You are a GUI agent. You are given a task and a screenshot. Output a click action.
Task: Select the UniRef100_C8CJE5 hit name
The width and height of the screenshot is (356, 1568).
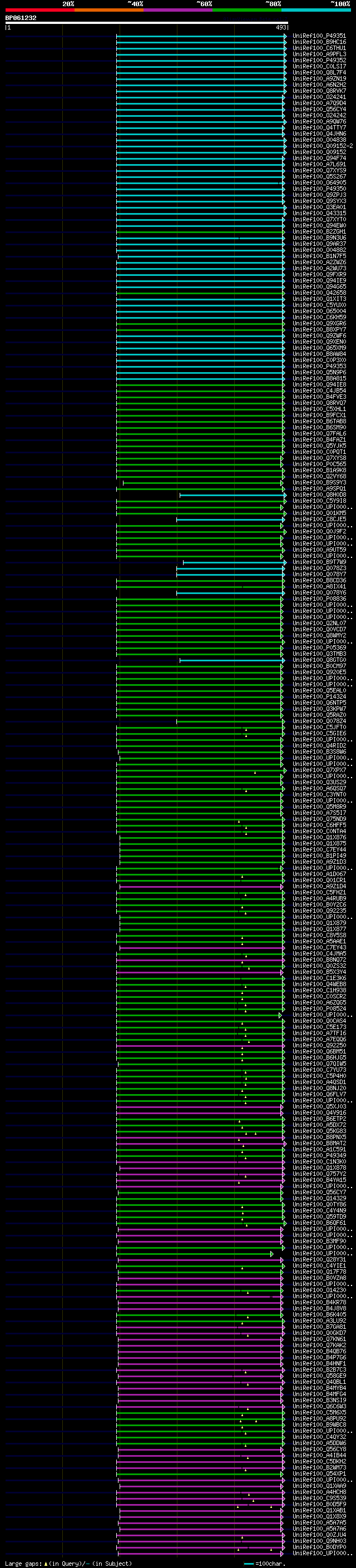pyautogui.click(x=319, y=520)
